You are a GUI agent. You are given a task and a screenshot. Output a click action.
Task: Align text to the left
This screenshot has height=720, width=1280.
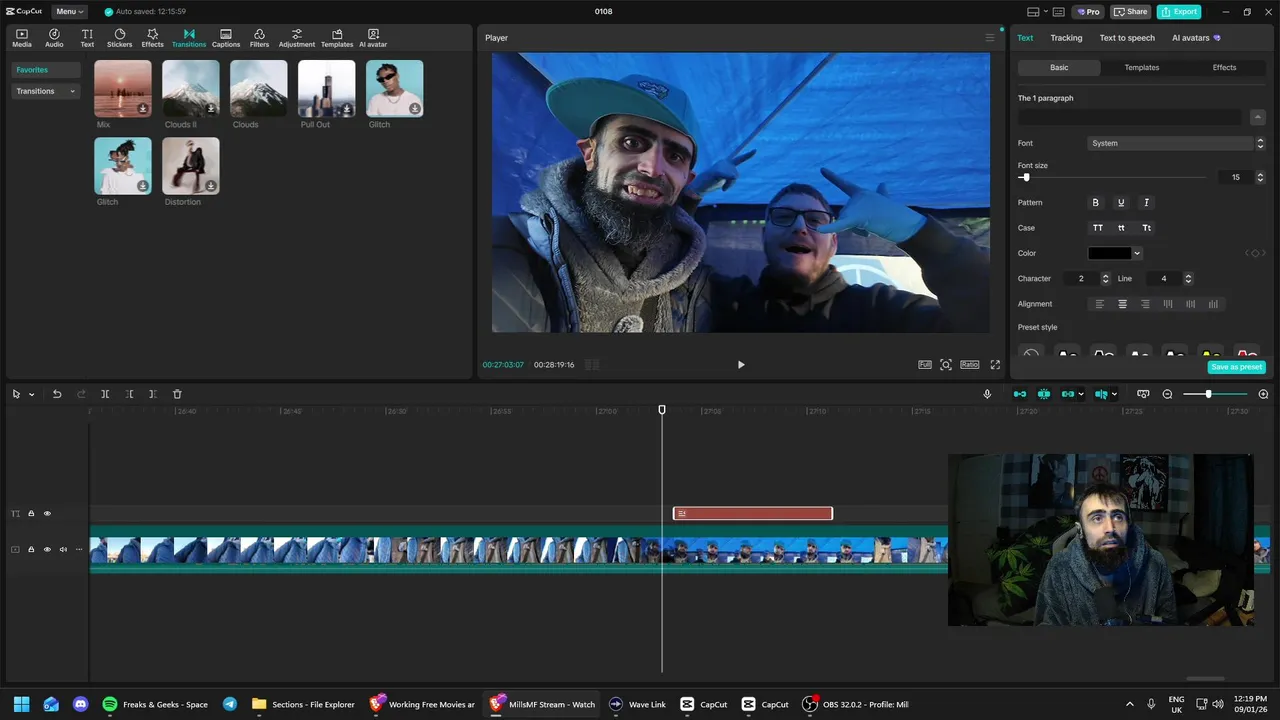[x=1100, y=304]
